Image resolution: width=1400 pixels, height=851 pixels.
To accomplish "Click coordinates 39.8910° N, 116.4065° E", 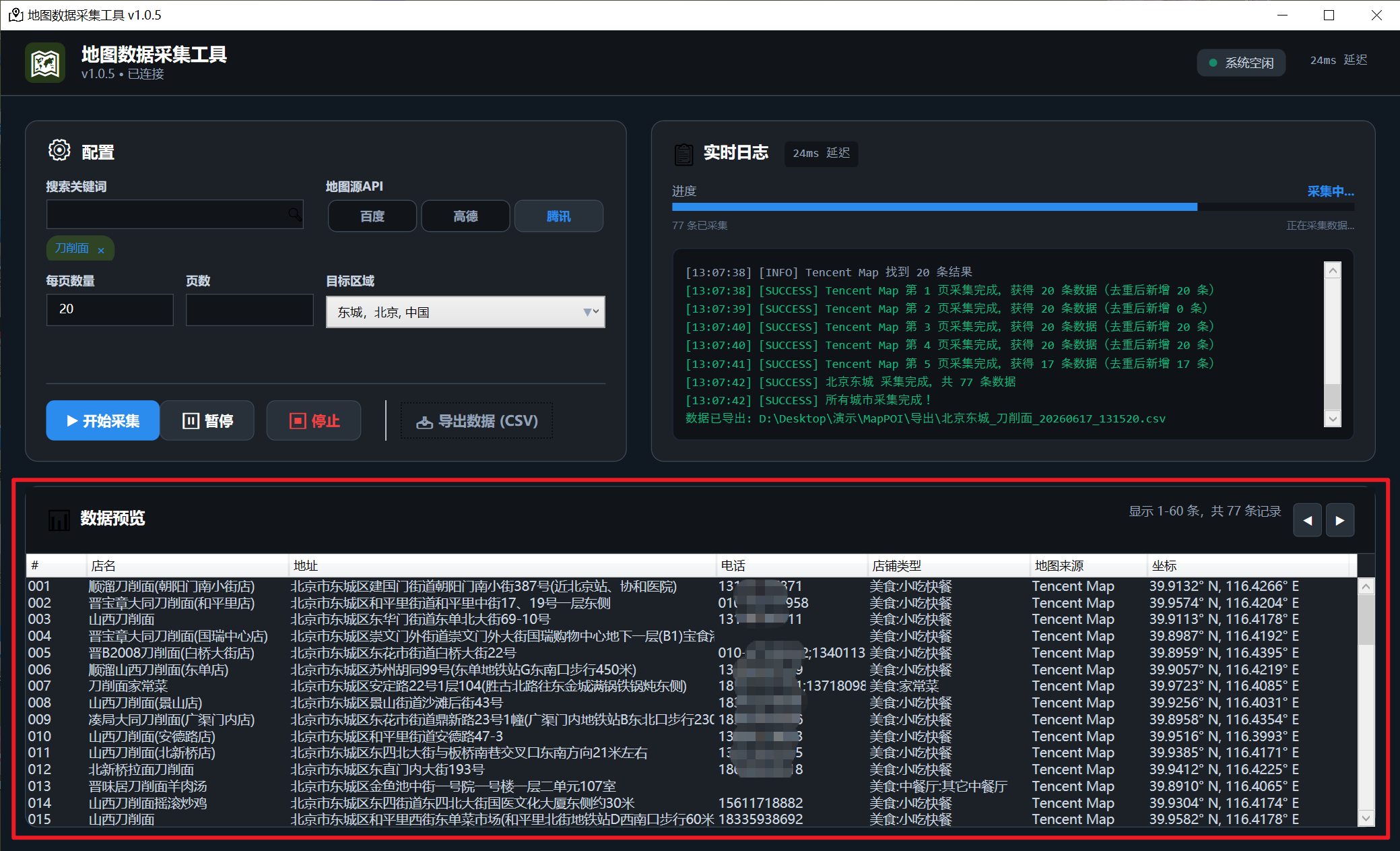I will click(1224, 786).
